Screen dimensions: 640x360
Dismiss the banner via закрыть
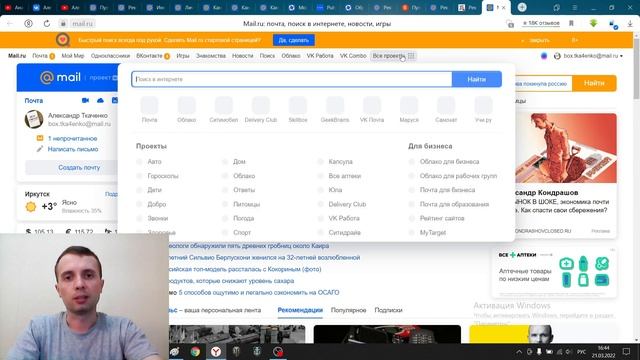(539, 40)
